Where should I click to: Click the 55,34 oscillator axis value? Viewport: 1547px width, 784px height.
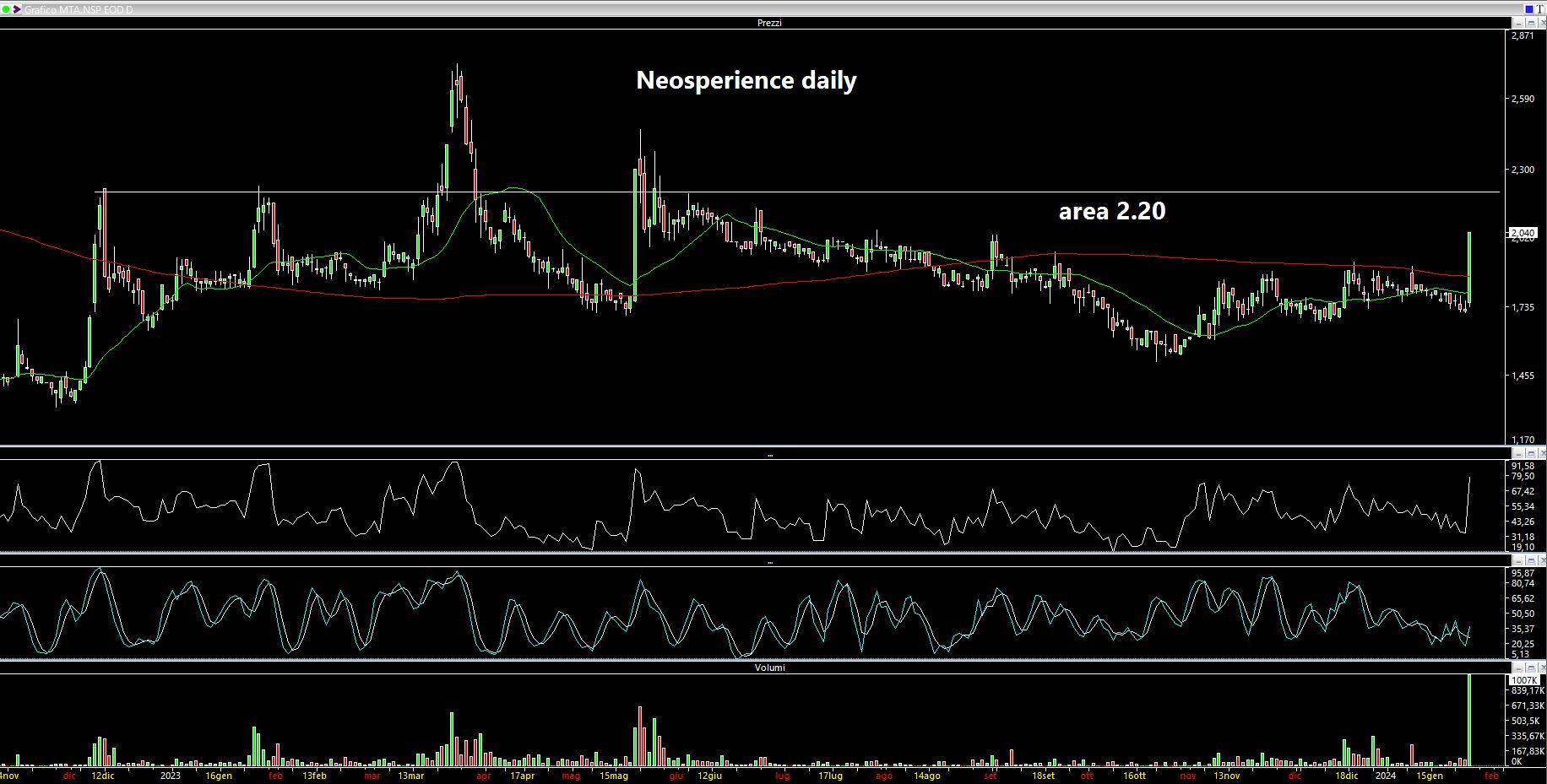tap(1523, 506)
